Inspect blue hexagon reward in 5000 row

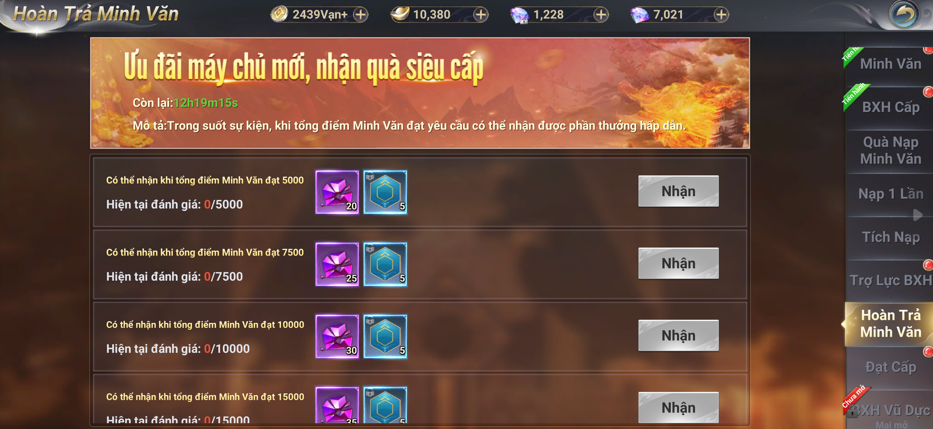(x=386, y=192)
